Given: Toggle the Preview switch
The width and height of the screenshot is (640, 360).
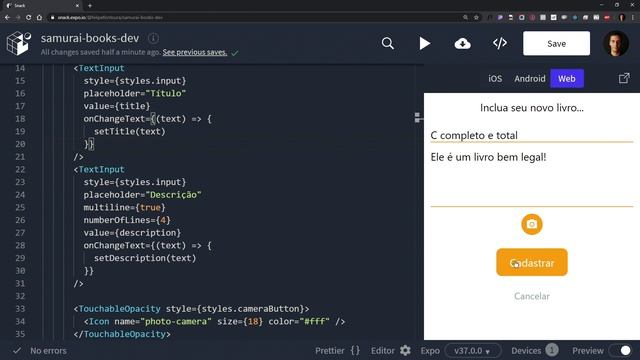Looking at the screenshot, I should click(620, 351).
